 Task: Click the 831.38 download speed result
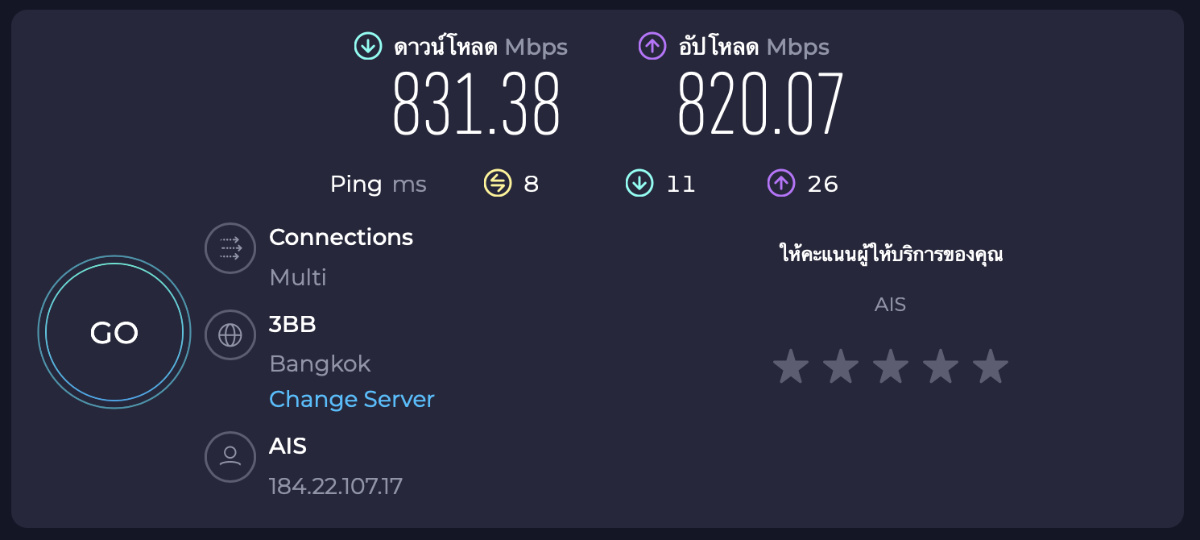click(x=476, y=105)
